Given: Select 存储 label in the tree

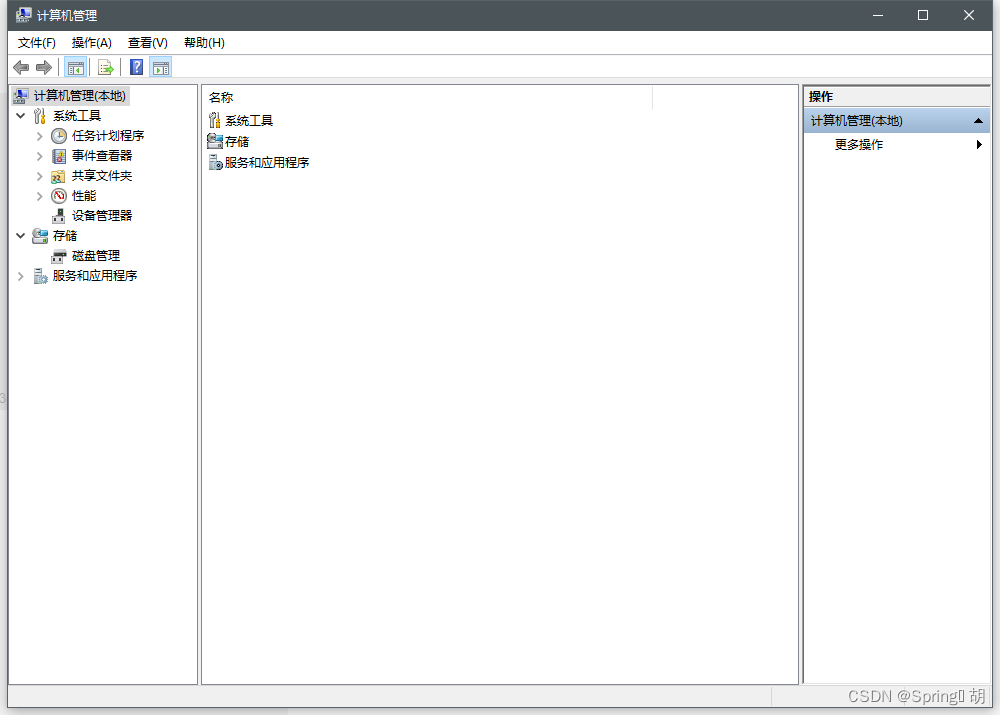Looking at the screenshot, I should 65,236.
